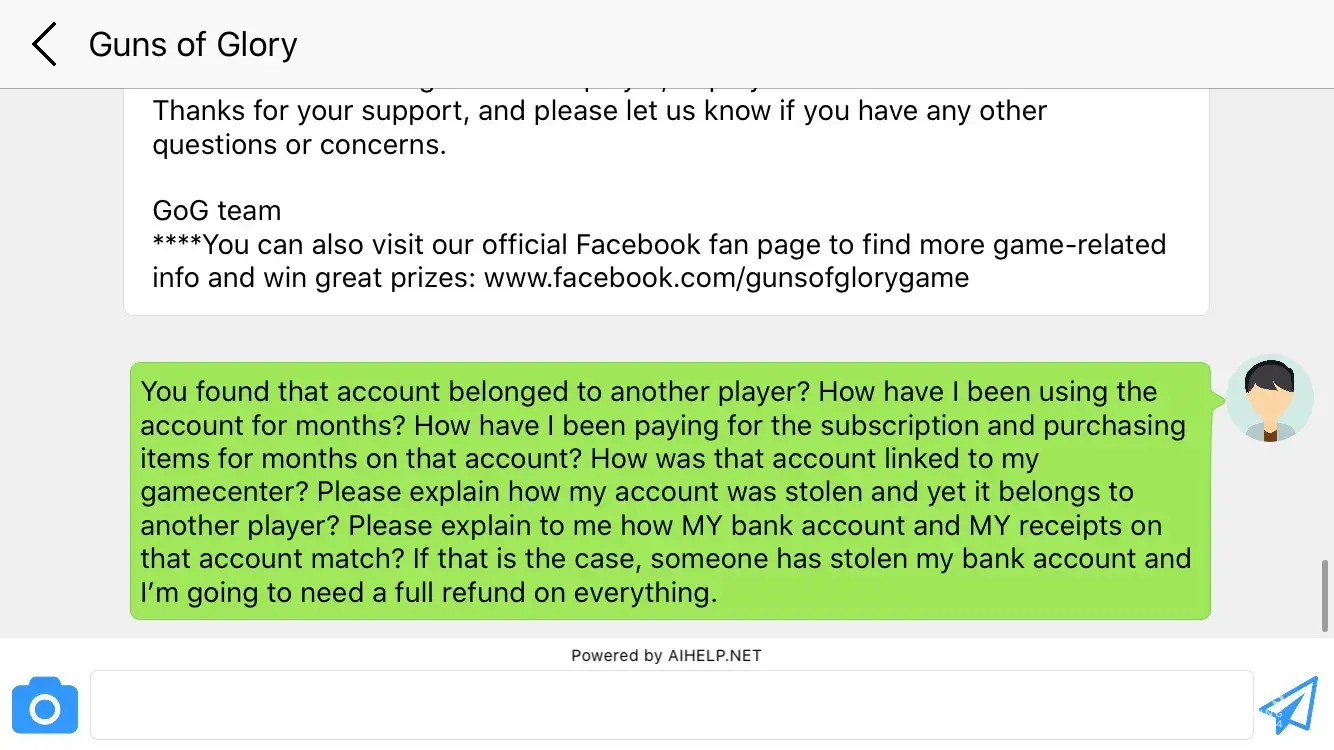Select the white GoG support reply bubble
This screenshot has width=1334, height=750.
coord(666,200)
